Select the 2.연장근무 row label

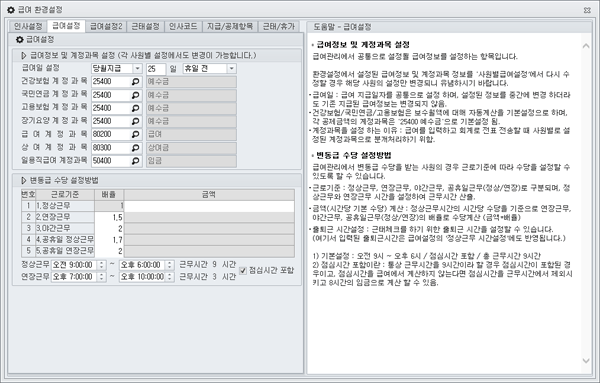[x=65, y=217]
